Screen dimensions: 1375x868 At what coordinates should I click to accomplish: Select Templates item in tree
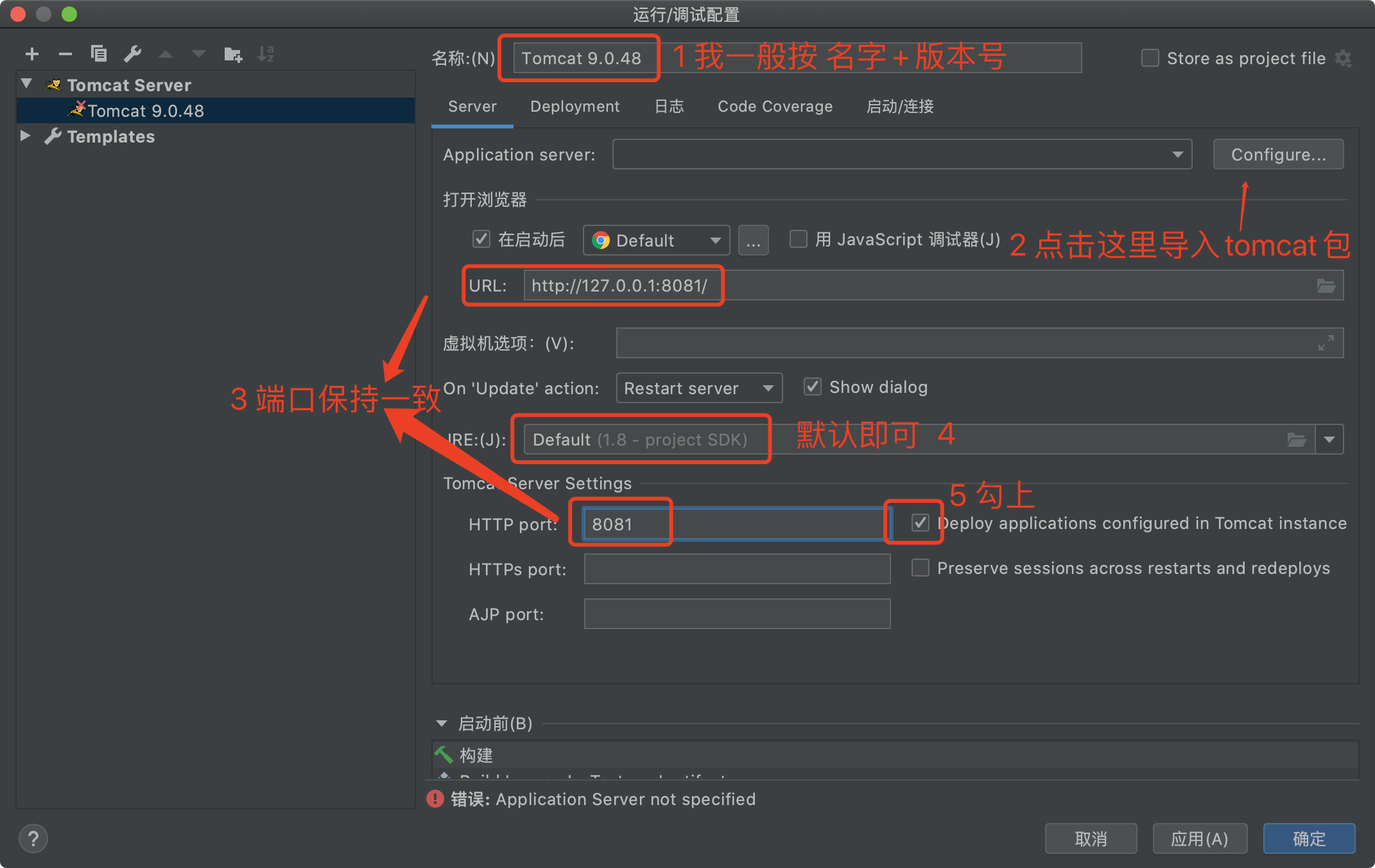pos(111,136)
